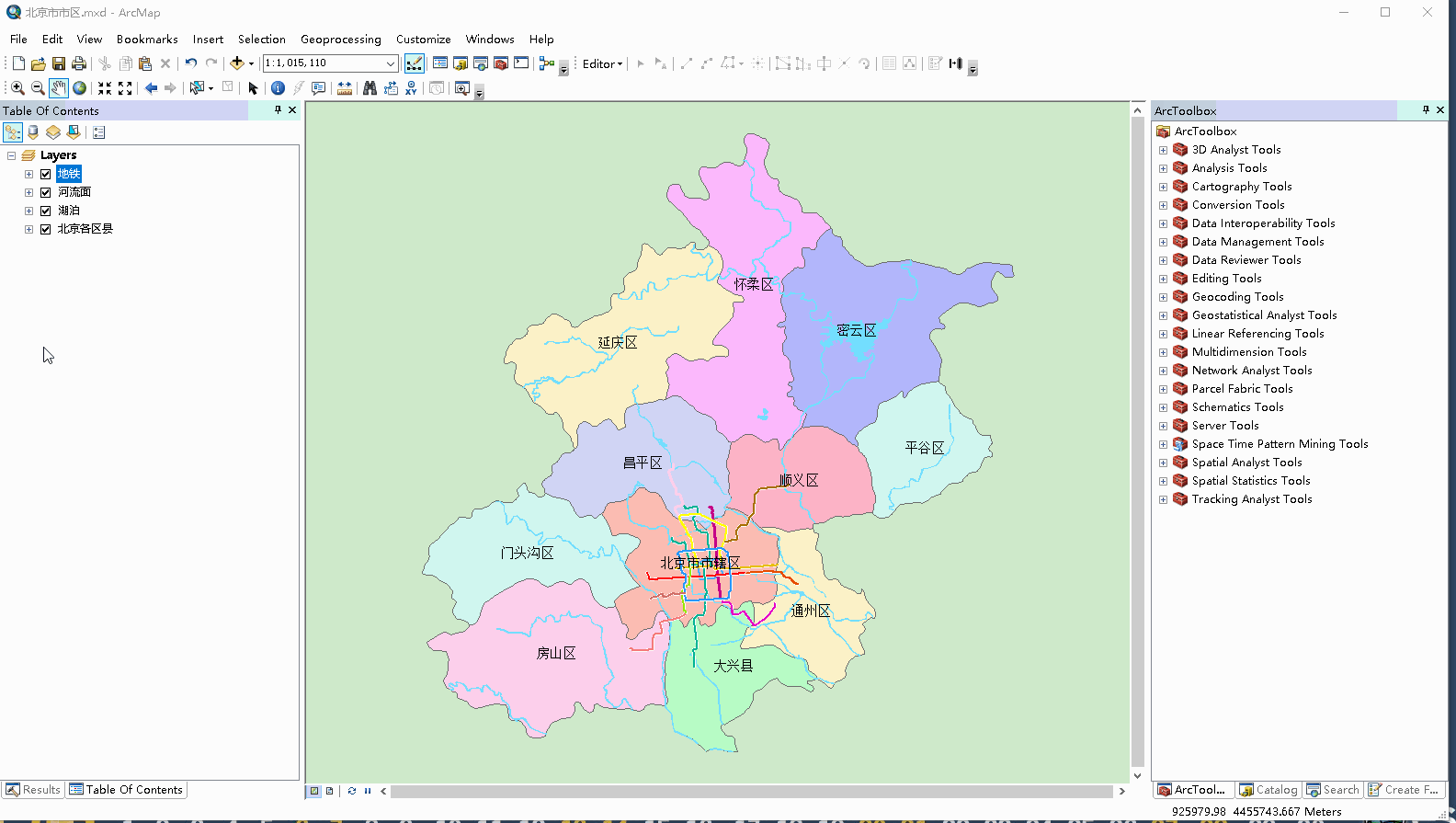Image resolution: width=1456 pixels, height=823 pixels.
Task: Select Network Analyst Tools entry
Action: tap(1251, 371)
